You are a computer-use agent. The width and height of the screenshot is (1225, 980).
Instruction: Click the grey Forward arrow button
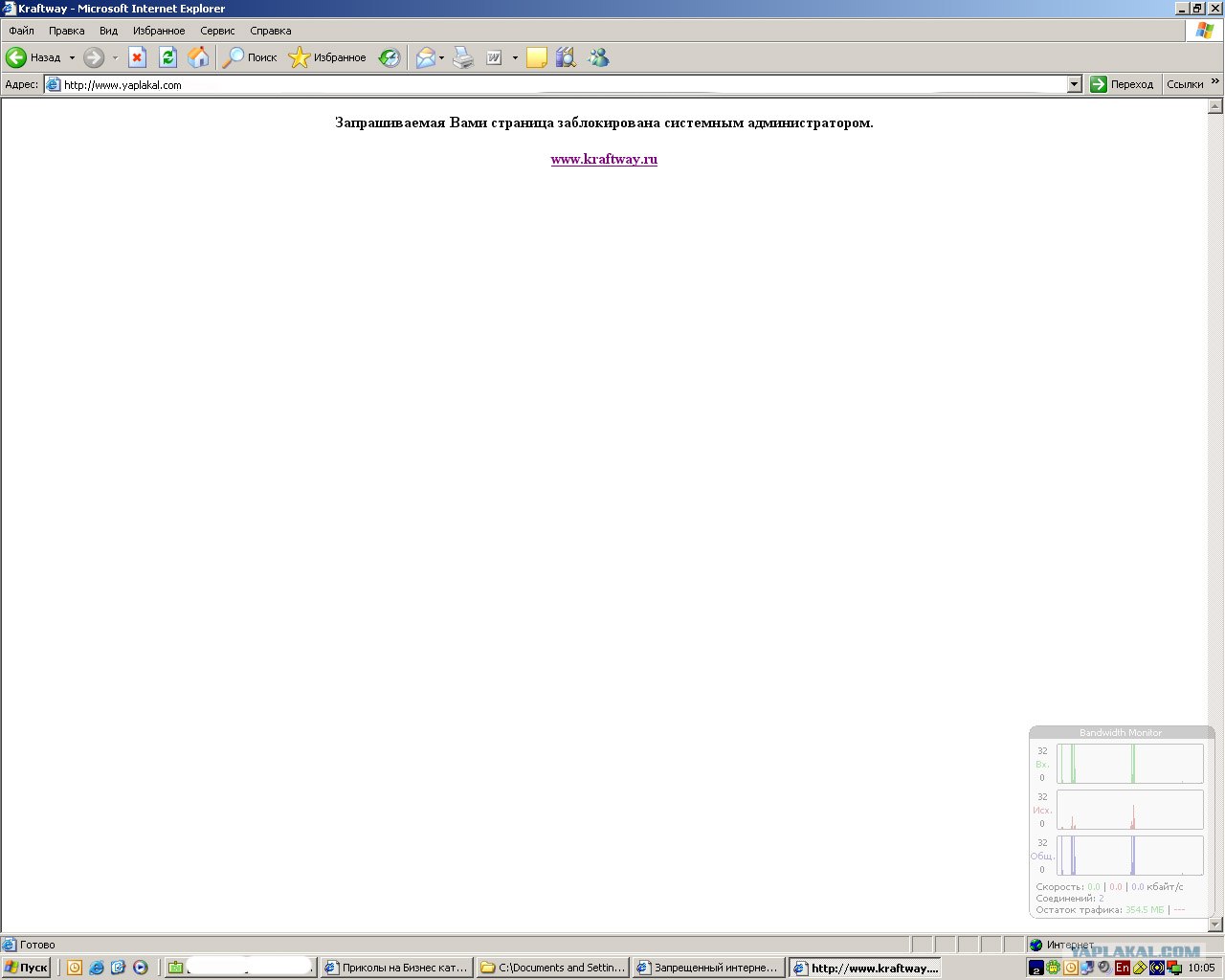tap(93, 57)
